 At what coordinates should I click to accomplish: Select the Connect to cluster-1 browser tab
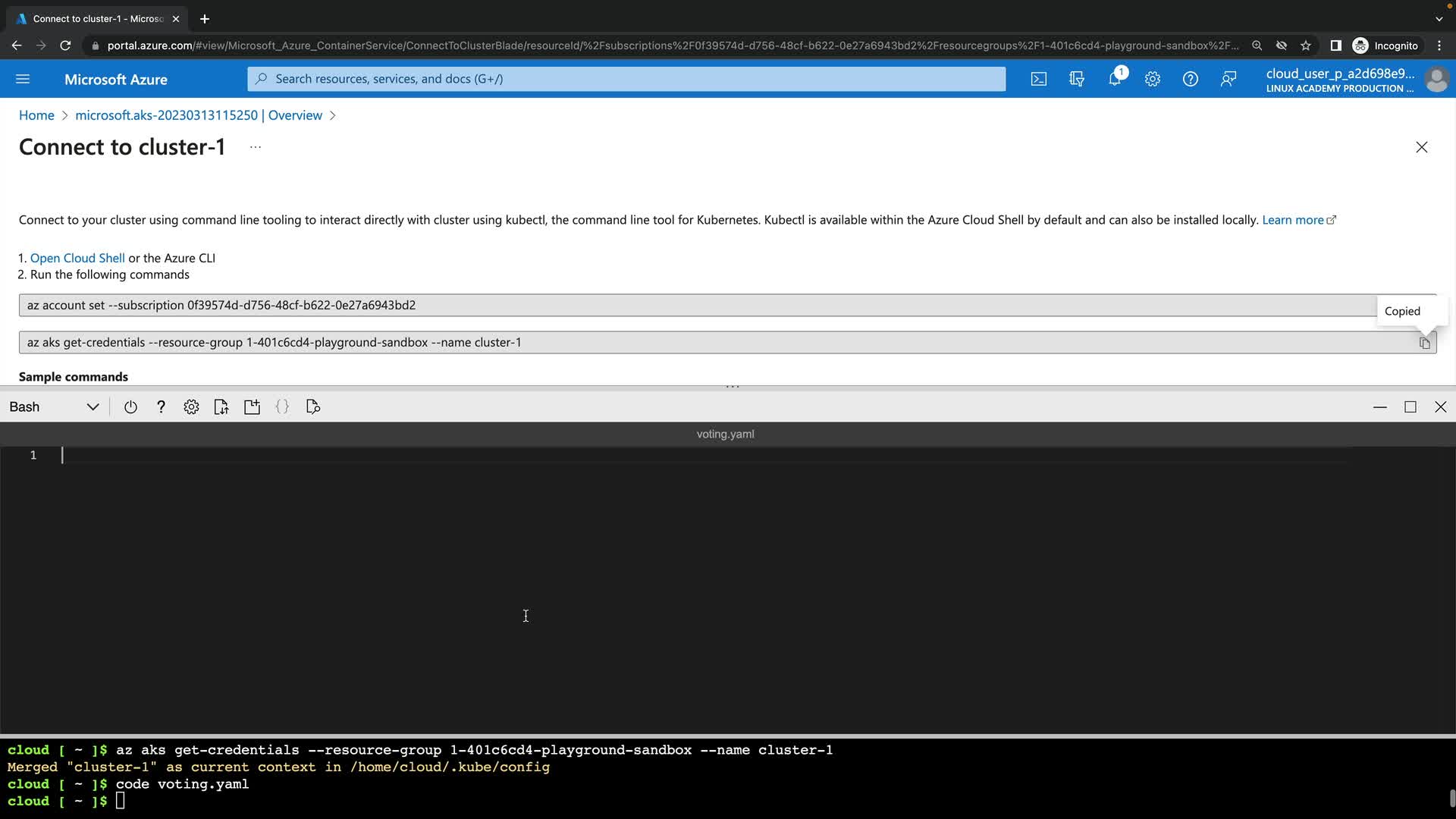pyautogui.click(x=97, y=19)
